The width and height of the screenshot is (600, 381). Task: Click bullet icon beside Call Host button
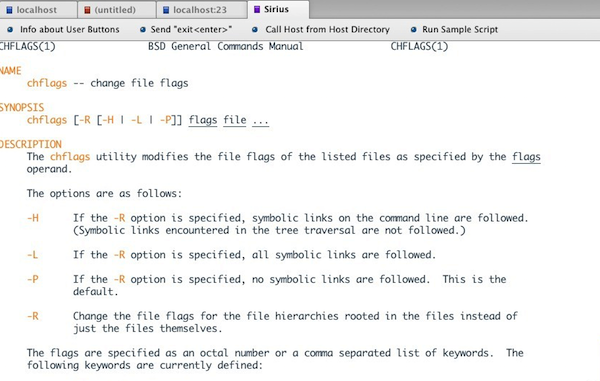255,29
